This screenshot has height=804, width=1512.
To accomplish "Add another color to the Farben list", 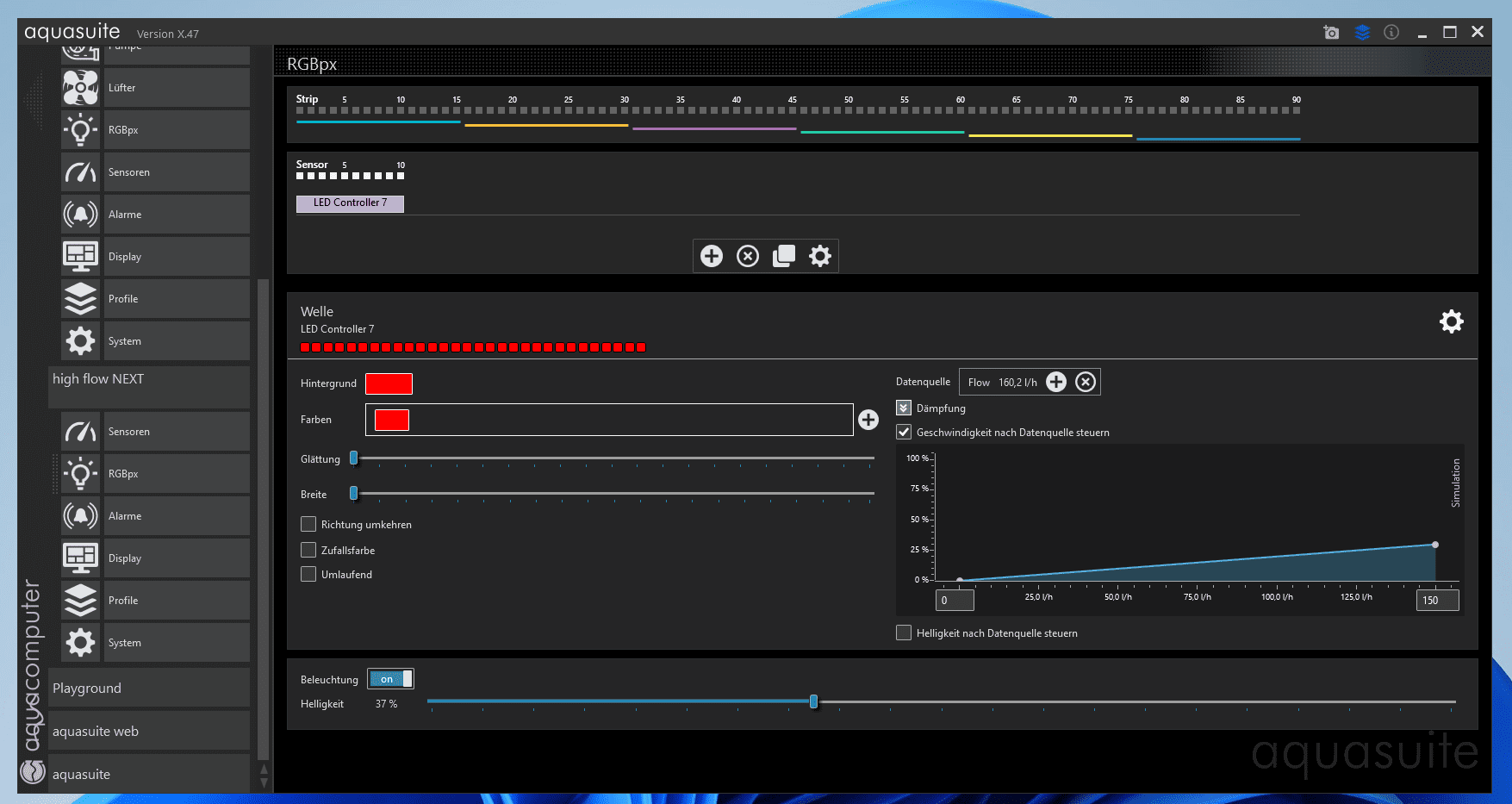I will 868,420.
